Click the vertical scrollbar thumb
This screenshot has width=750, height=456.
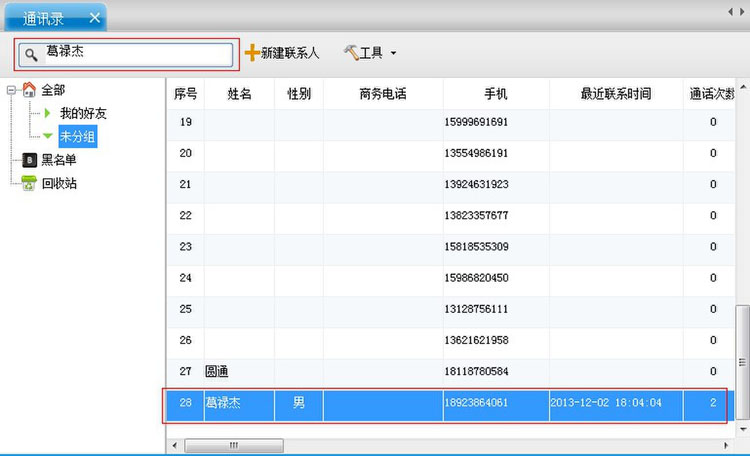click(x=742, y=362)
